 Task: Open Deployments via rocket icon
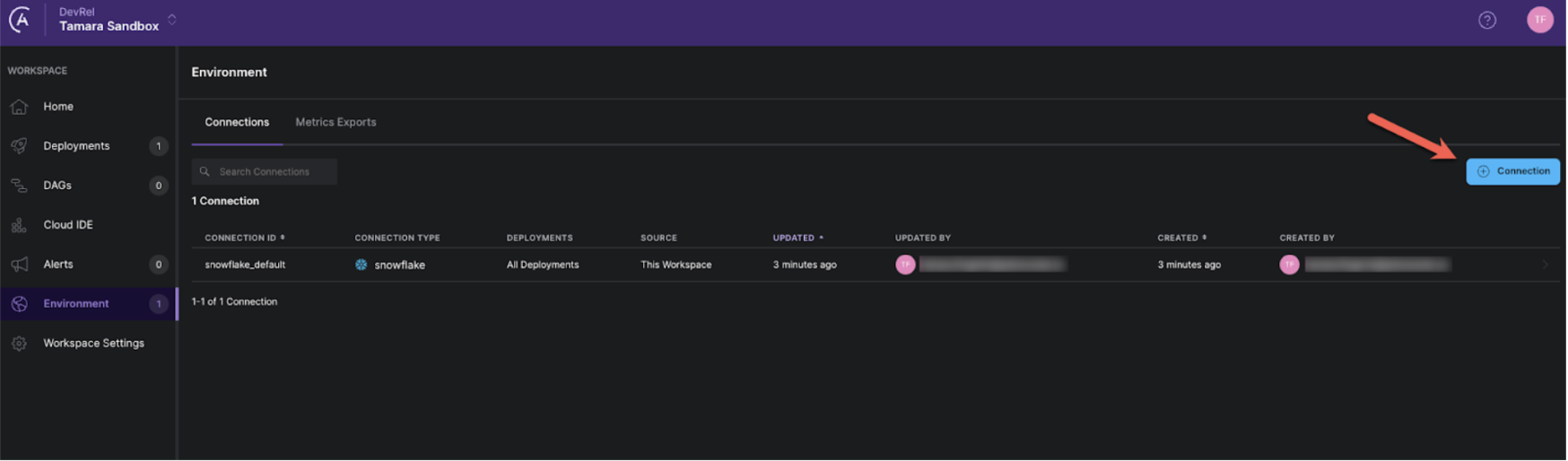[19, 146]
